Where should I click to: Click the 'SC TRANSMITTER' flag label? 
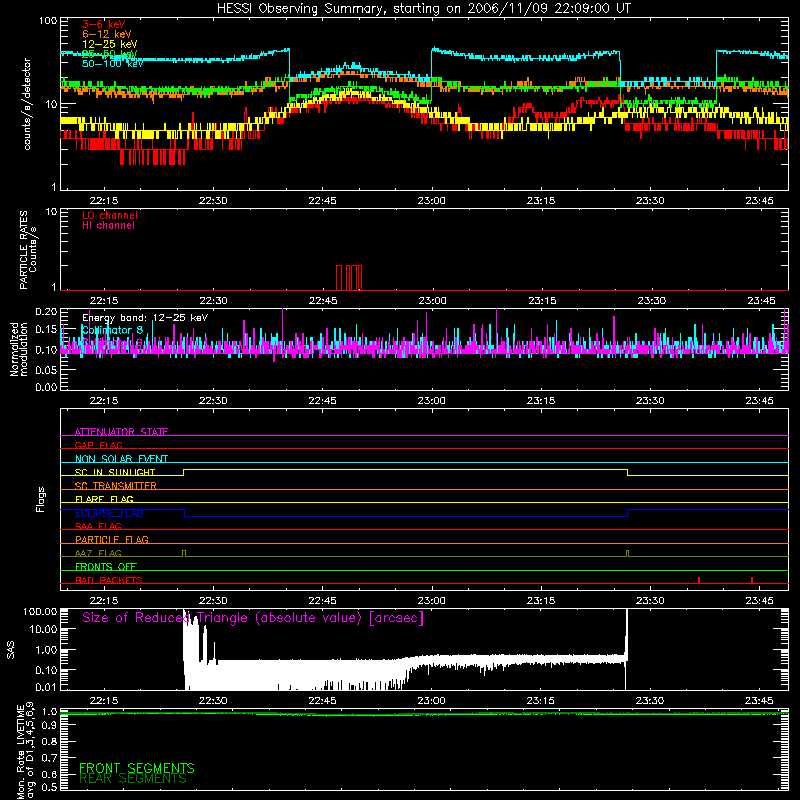[x=116, y=486]
